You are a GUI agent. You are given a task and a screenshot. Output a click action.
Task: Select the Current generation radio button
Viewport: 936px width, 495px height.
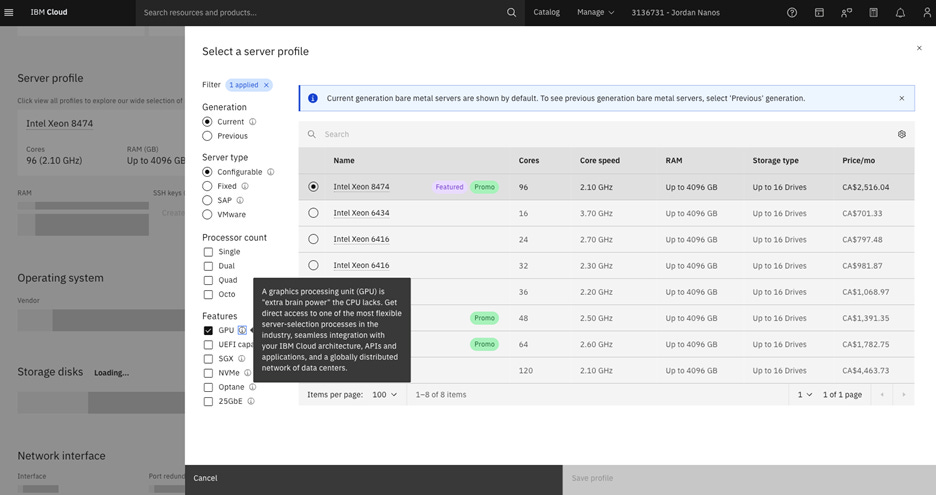pos(207,121)
